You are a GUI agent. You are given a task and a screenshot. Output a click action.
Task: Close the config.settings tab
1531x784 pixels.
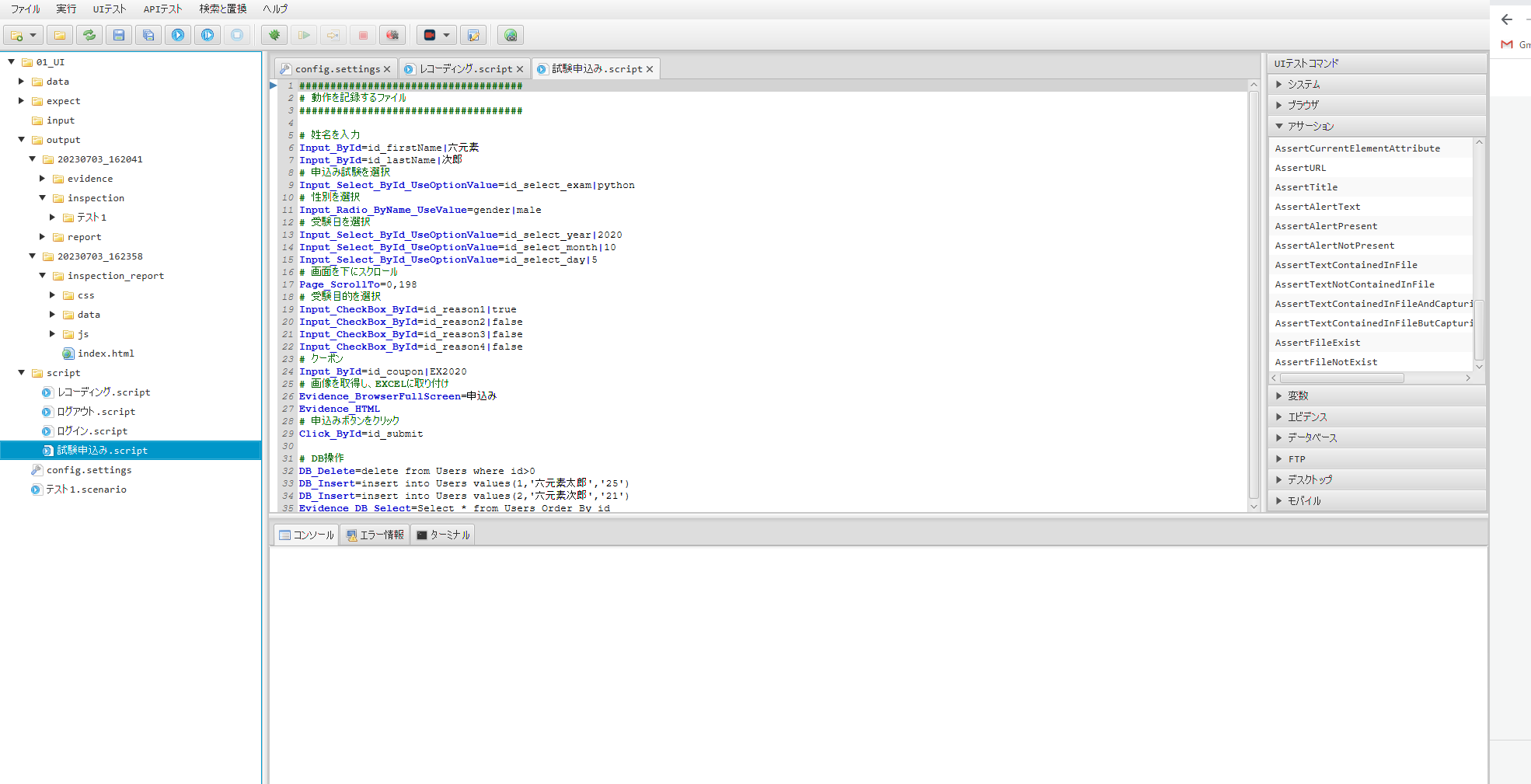click(387, 69)
